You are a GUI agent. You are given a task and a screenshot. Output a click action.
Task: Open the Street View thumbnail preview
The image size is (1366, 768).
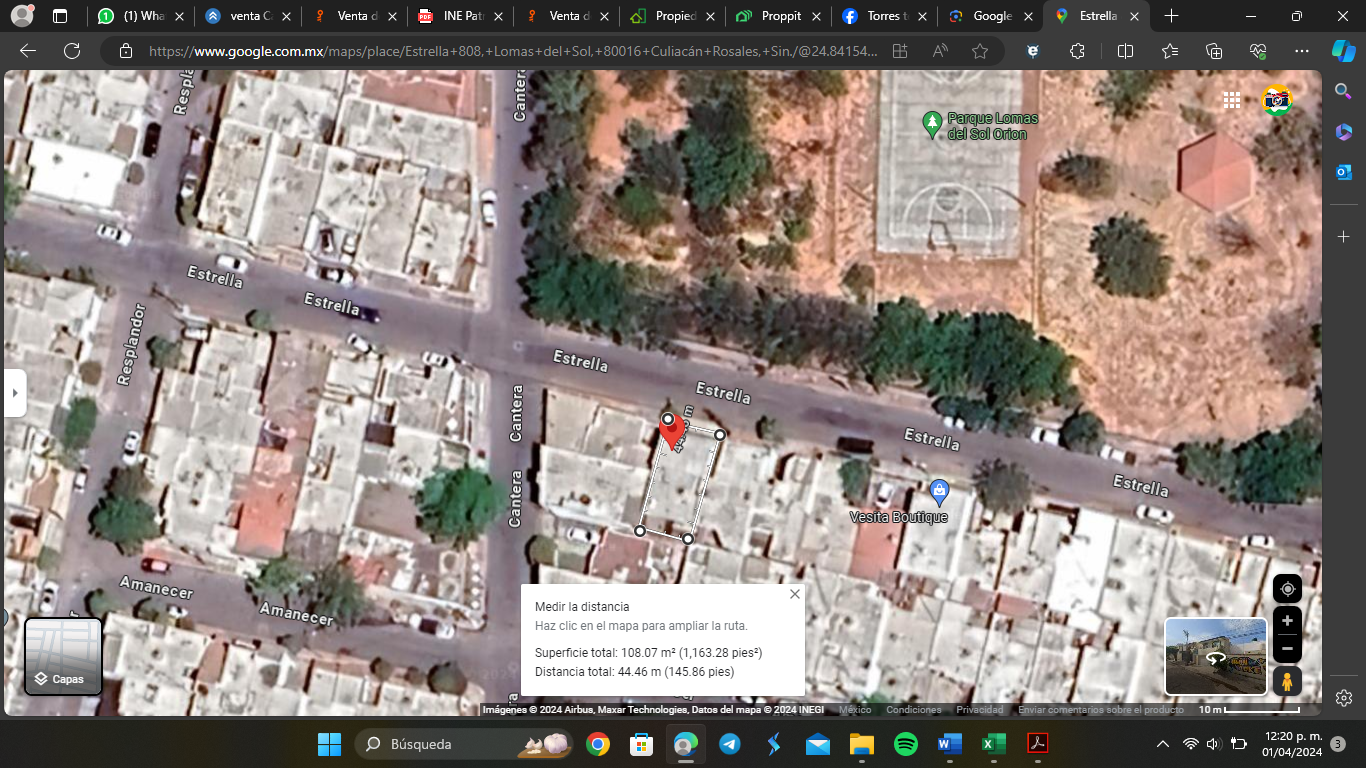click(1216, 656)
